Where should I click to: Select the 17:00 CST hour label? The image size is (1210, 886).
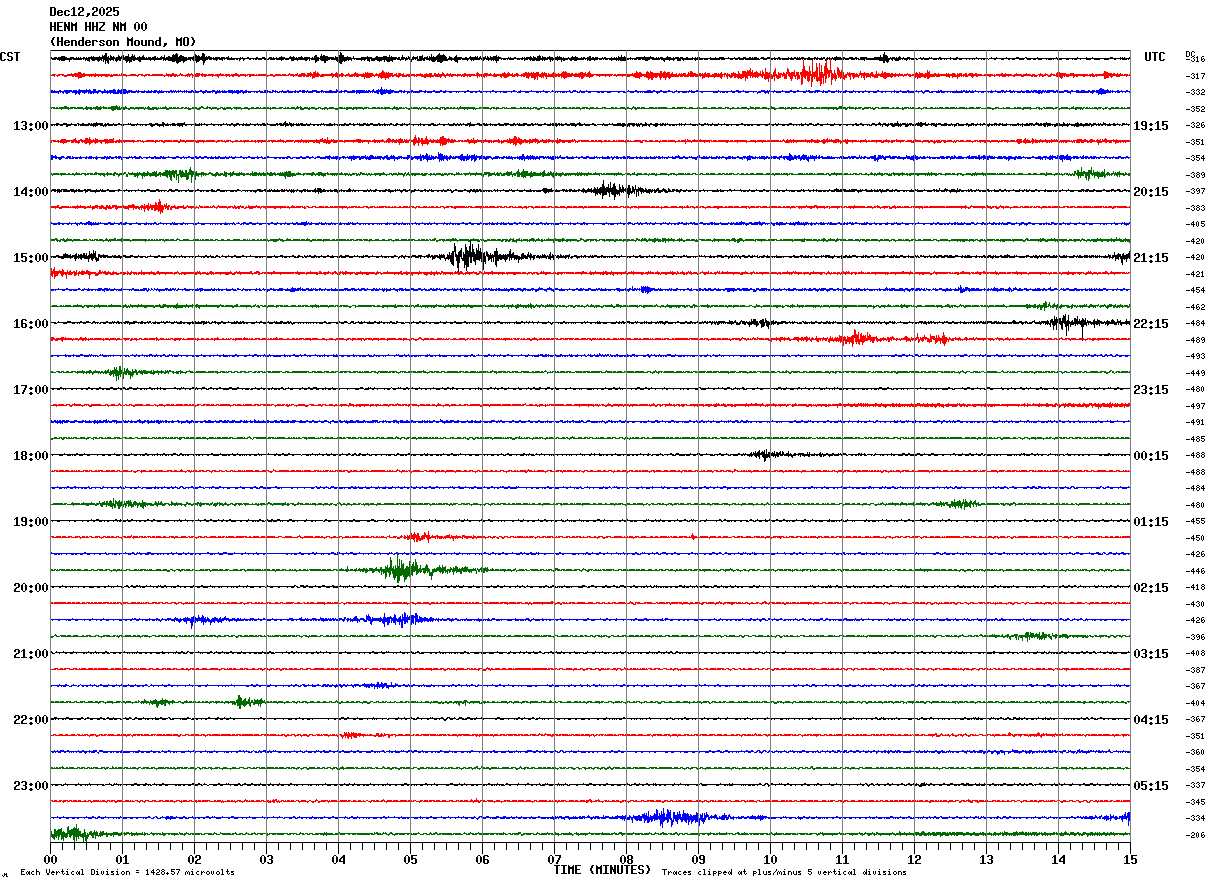[30, 390]
